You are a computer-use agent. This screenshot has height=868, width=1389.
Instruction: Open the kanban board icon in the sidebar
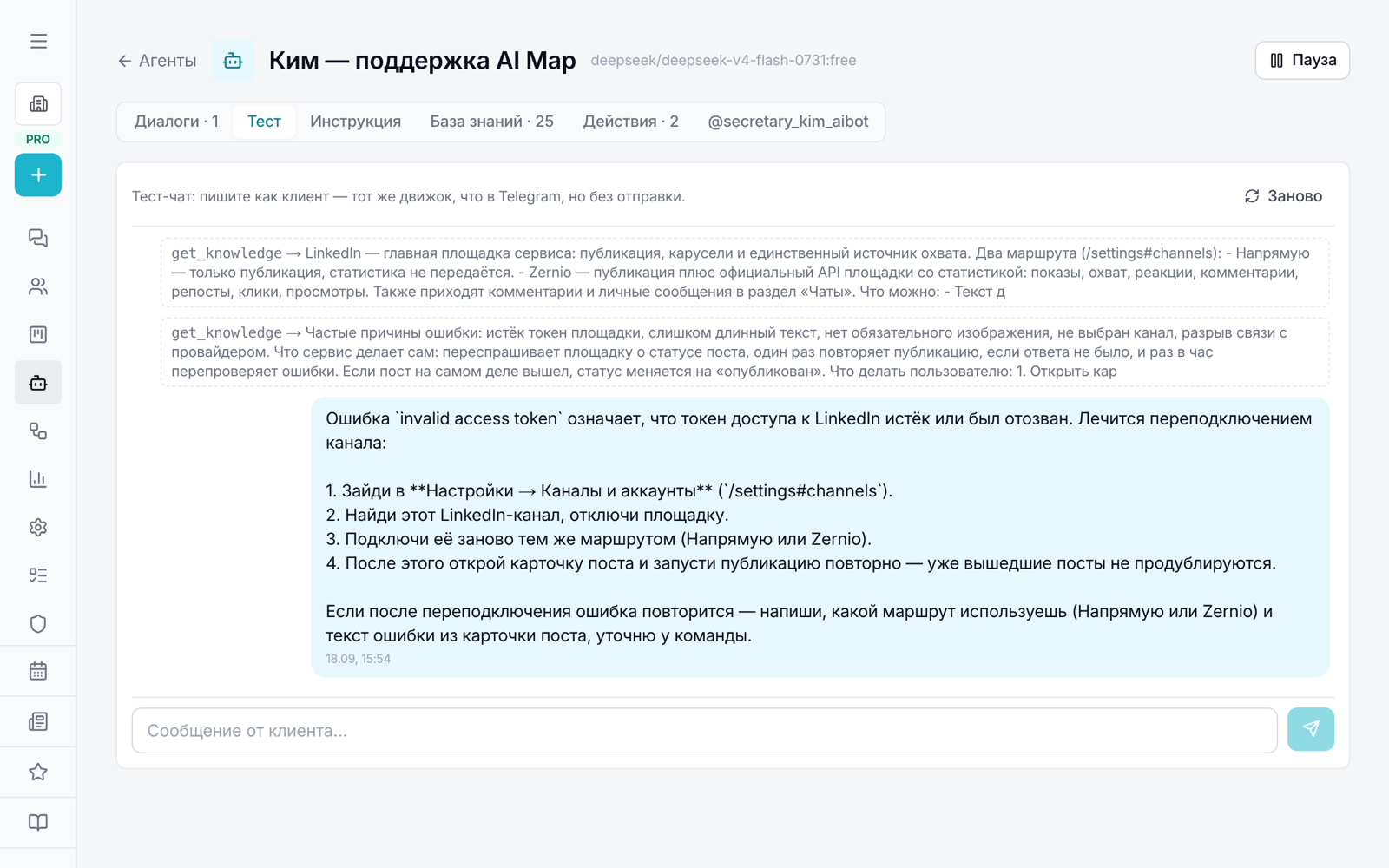[x=38, y=334]
